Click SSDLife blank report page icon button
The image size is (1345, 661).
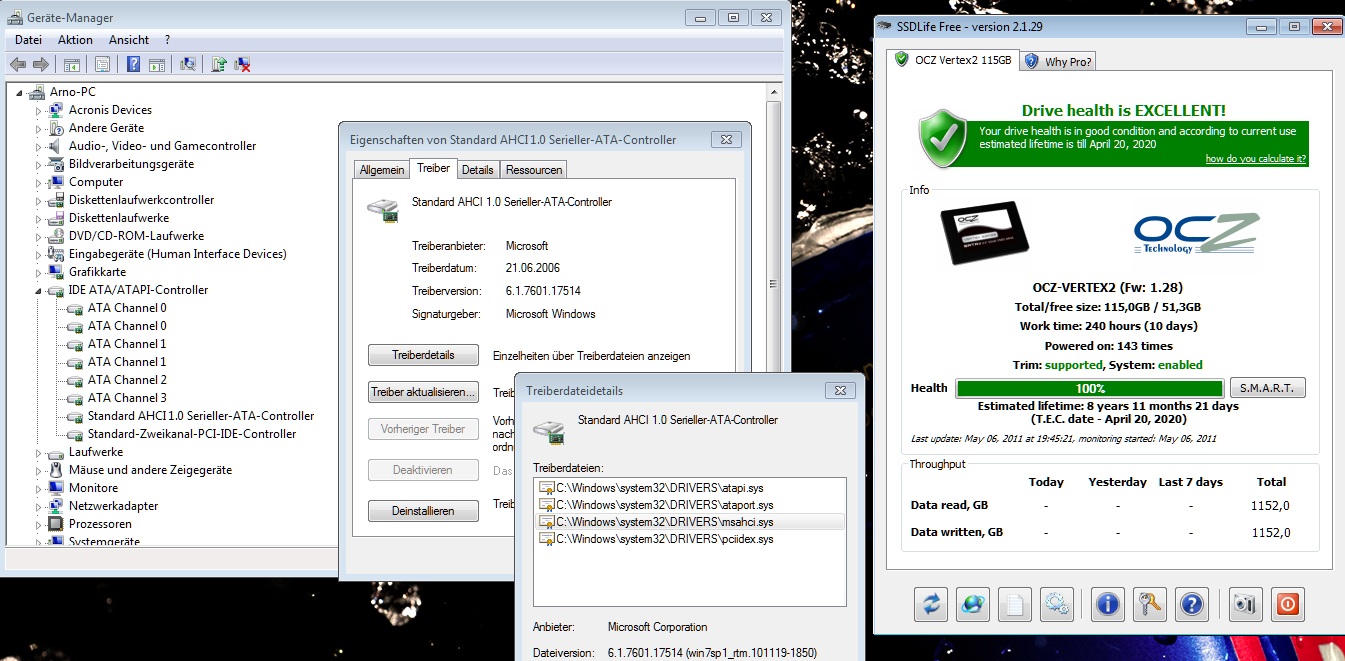(x=1014, y=604)
